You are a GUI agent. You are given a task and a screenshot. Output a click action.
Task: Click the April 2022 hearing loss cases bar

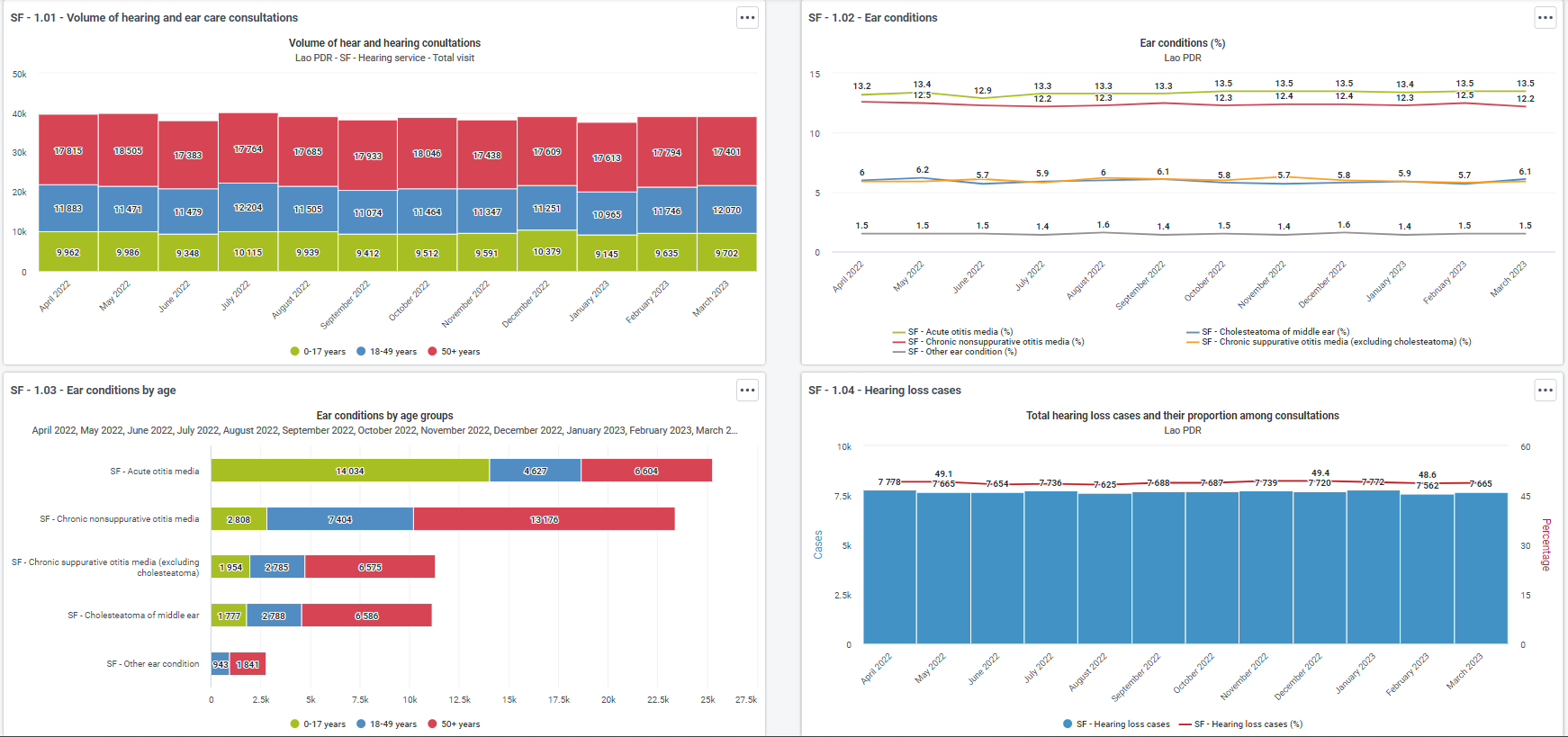click(x=889, y=567)
